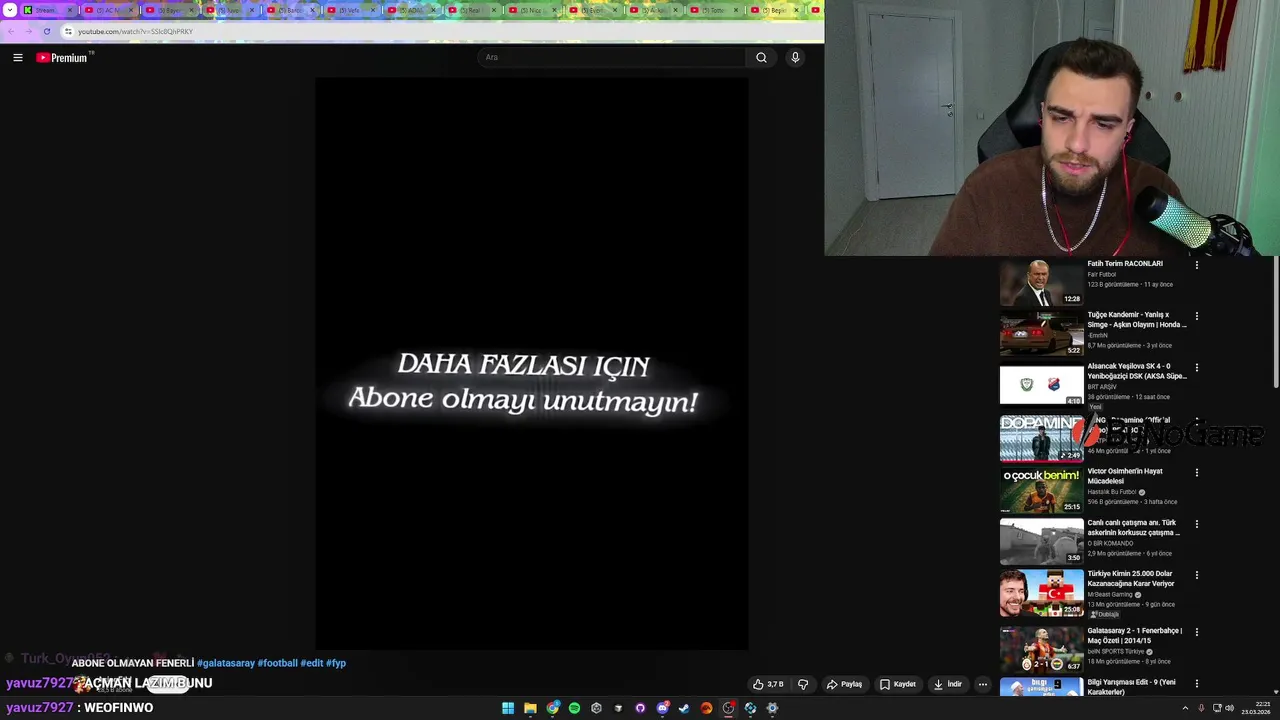Screen dimensions: 1280x720
Task: Open options menu for Galatasaray Fenerbahçe video
Action: tap(1196, 632)
